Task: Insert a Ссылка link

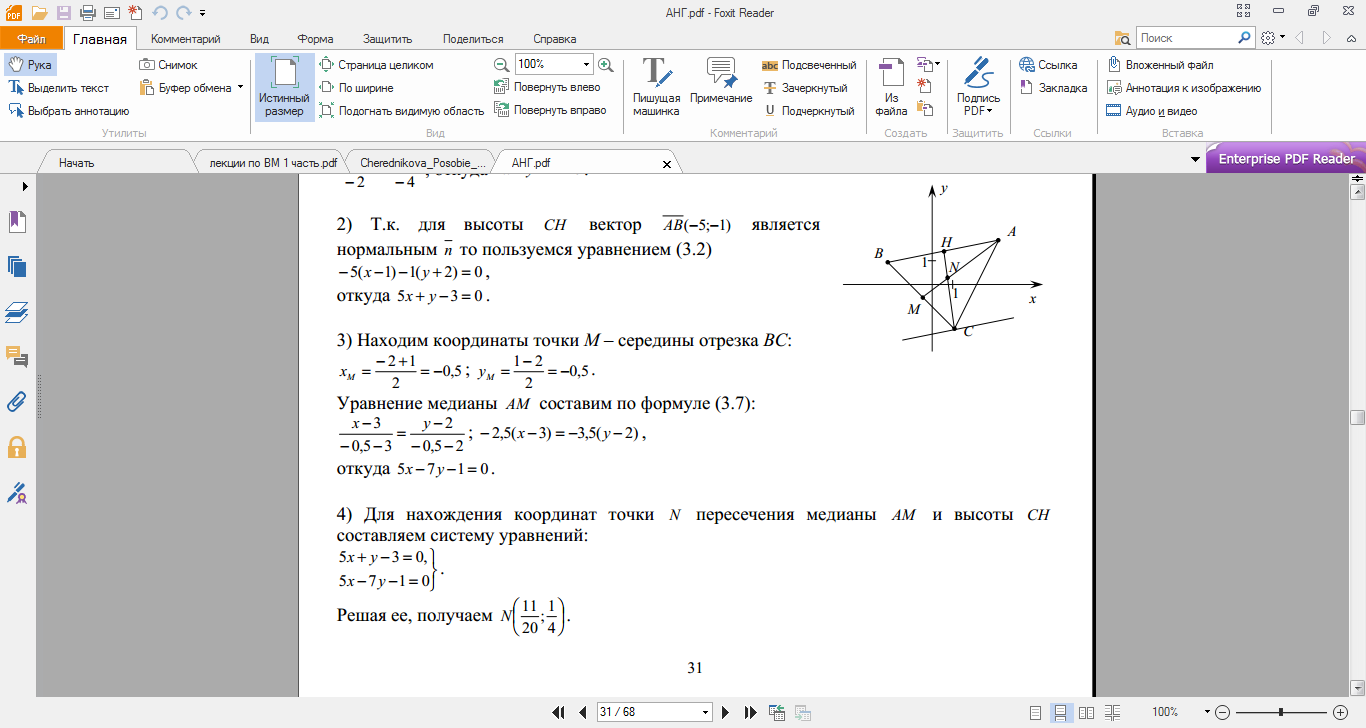Action: tap(1048, 65)
